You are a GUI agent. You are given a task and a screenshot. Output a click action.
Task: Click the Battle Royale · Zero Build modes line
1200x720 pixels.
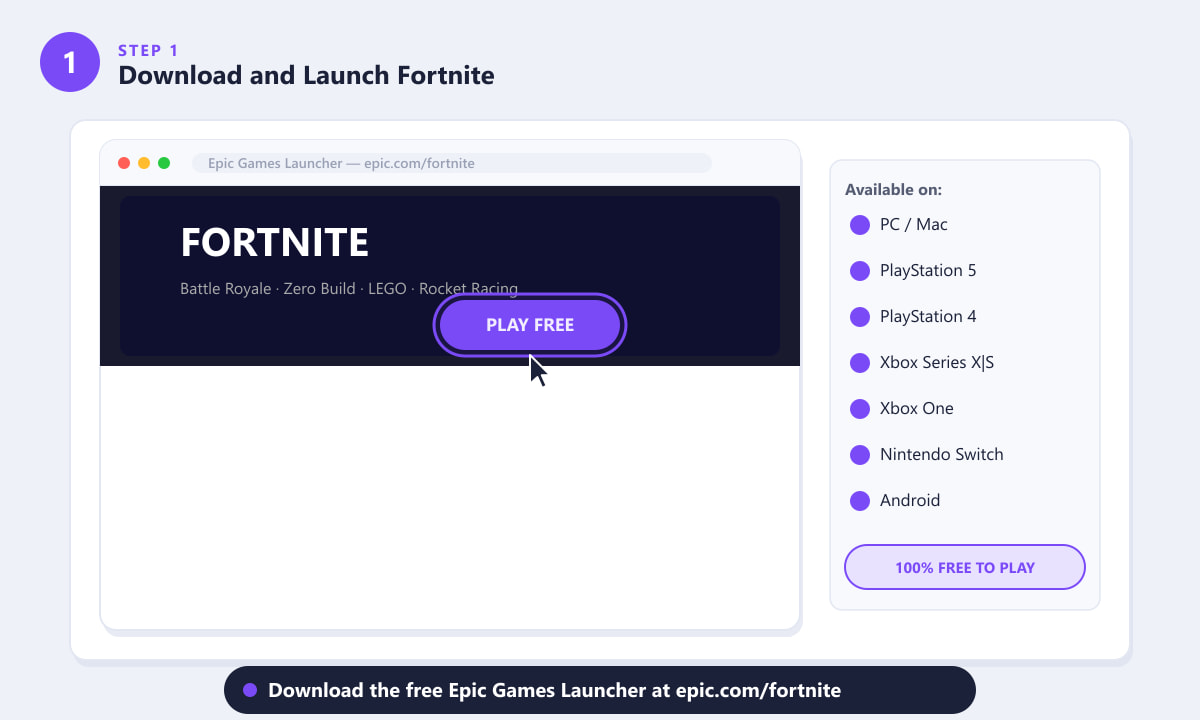(349, 288)
